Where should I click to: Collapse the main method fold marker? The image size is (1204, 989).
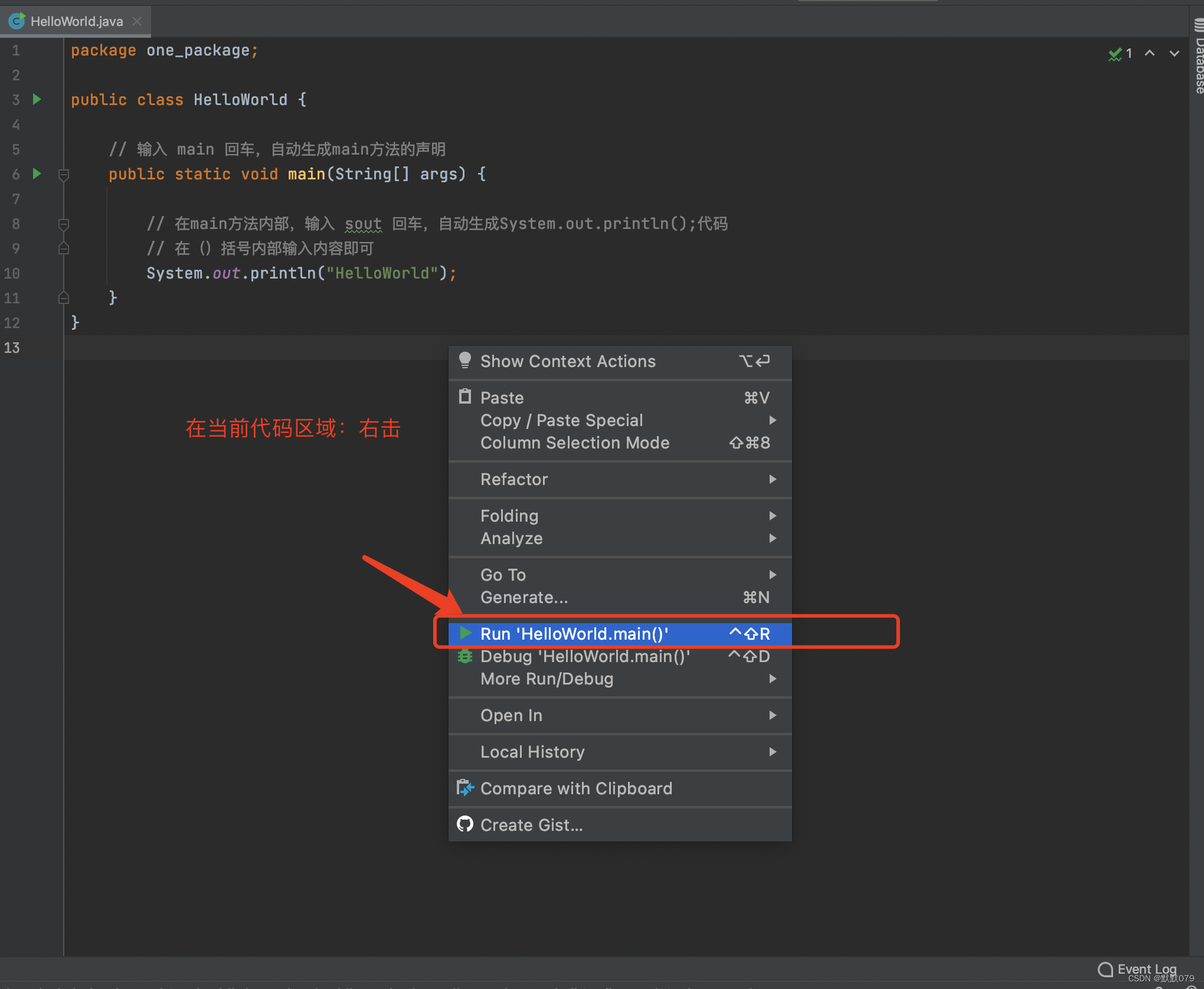tap(64, 174)
